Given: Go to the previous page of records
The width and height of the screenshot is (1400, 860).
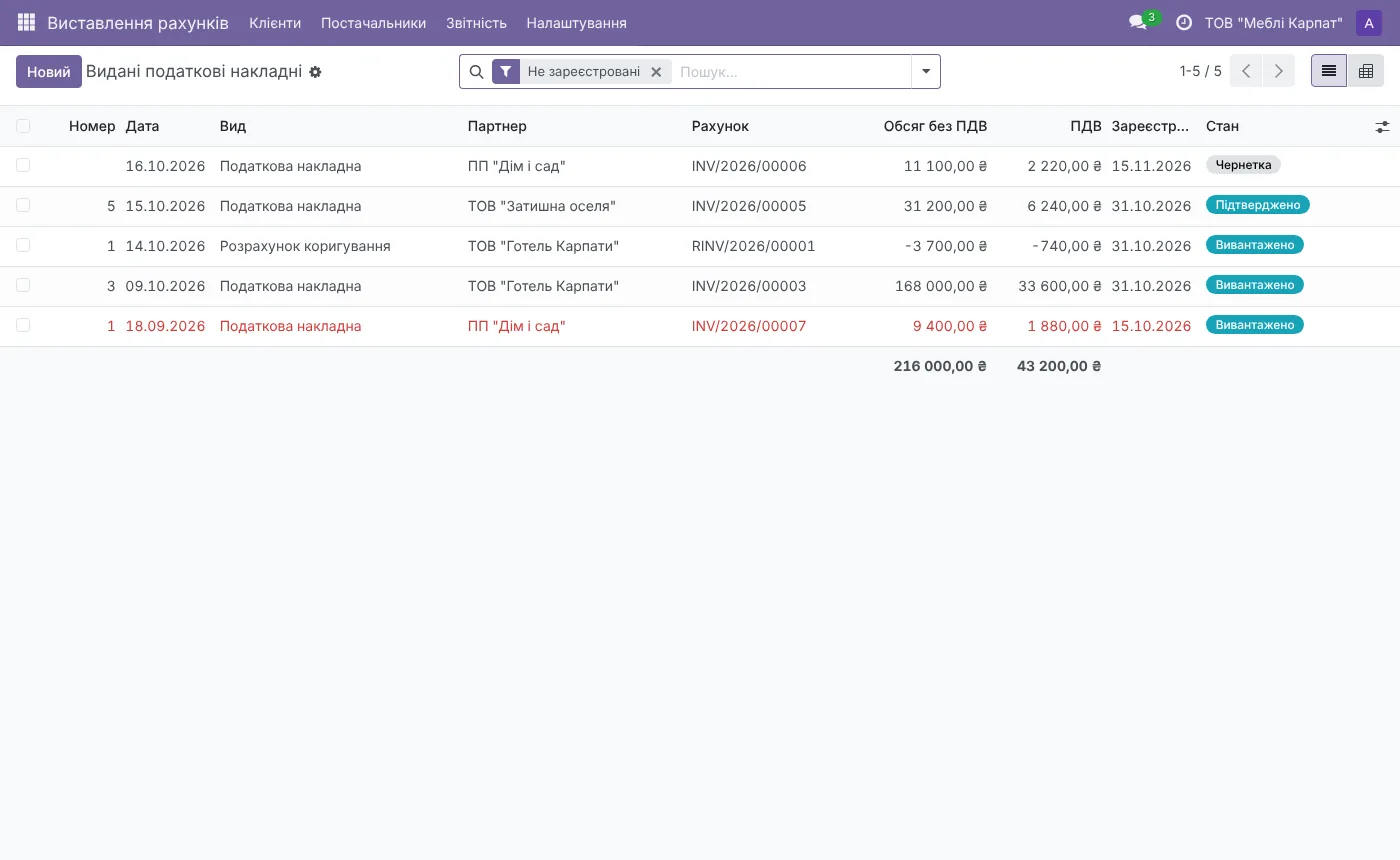Looking at the screenshot, I should tap(1246, 71).
